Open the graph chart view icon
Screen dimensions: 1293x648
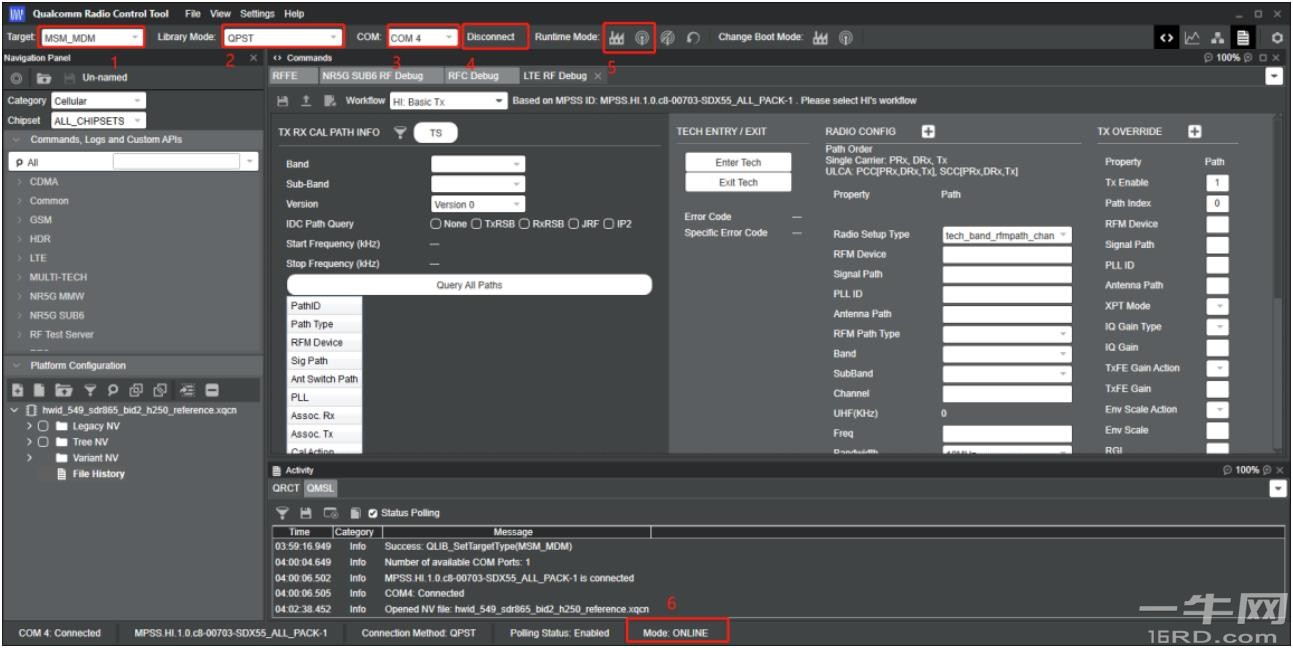[x=1192, y=38]
